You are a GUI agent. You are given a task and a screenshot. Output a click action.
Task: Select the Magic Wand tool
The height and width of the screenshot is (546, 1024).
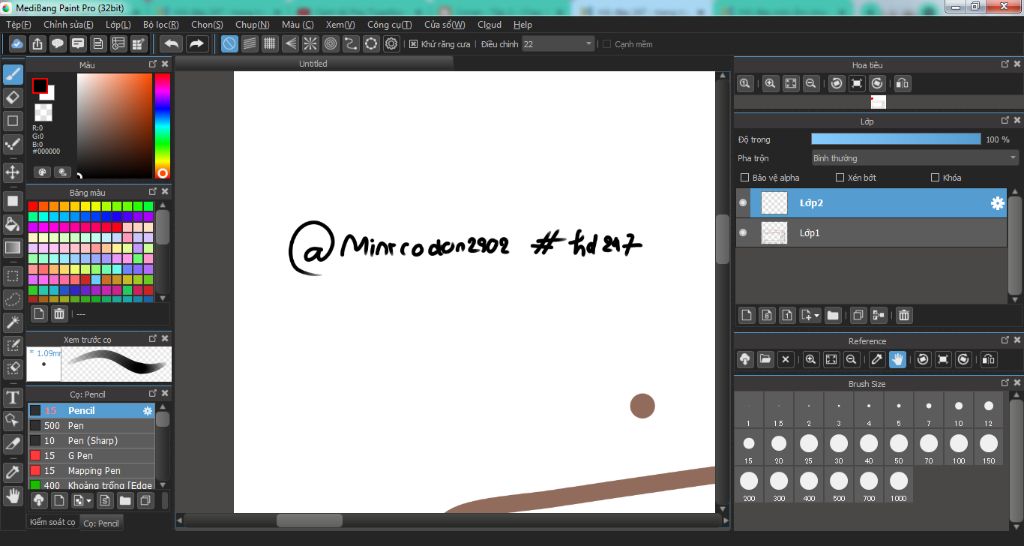click(12, 322)
